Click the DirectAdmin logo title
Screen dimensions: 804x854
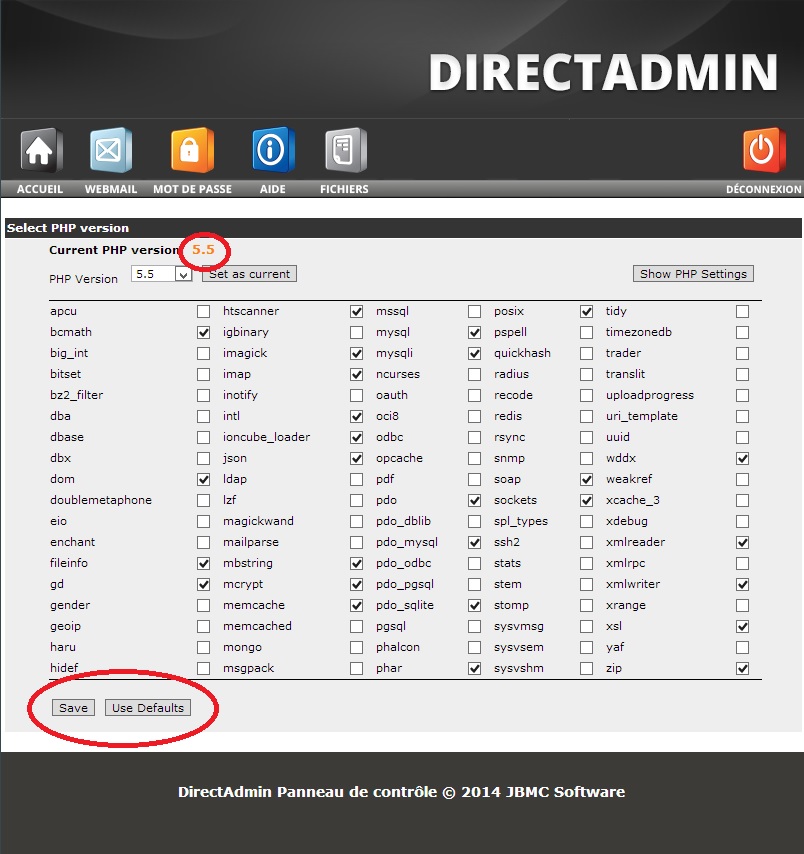click(604, 72)
